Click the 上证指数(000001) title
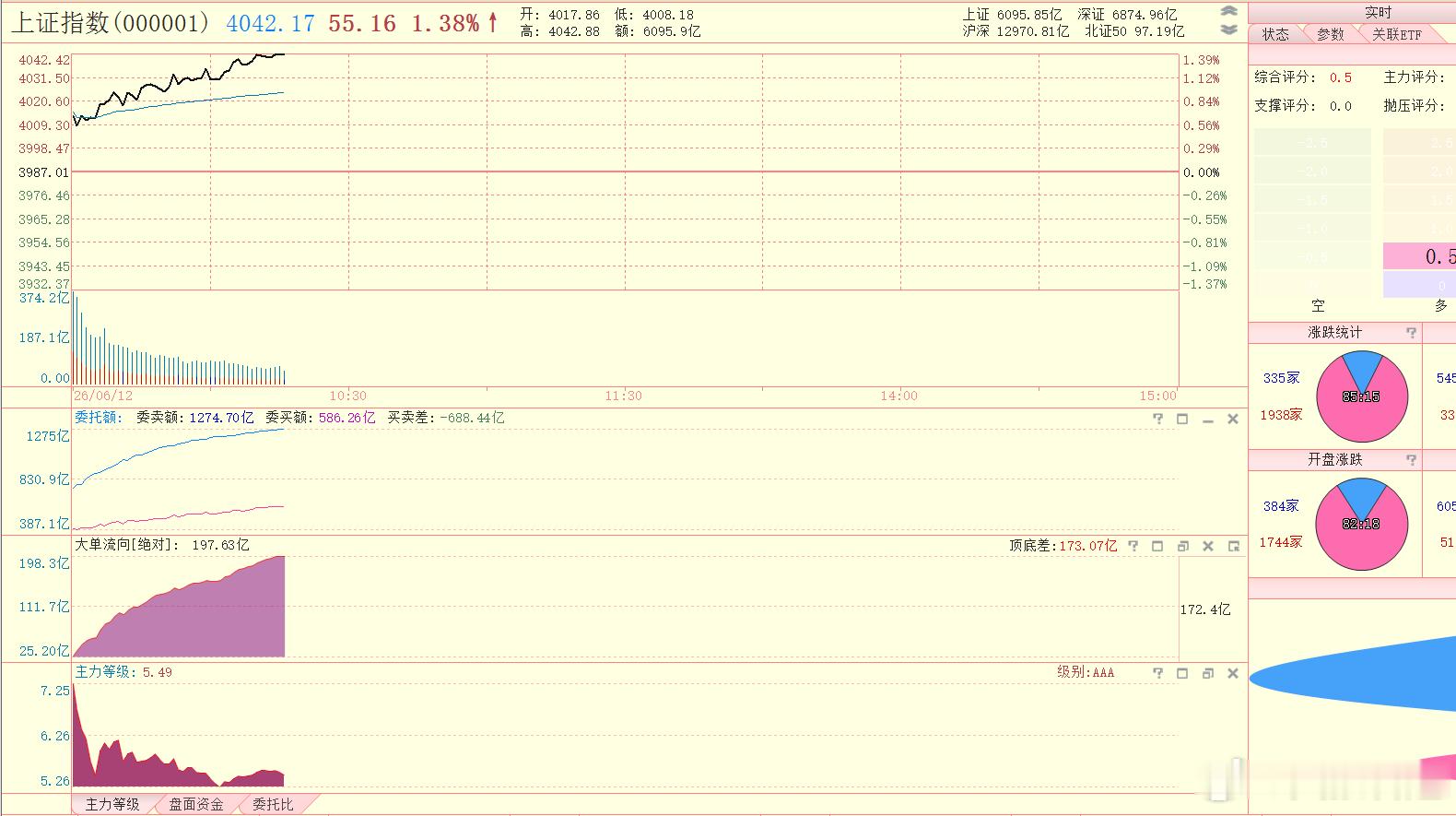The width and height of the screenshot is (1456, 816). coord(111,23)
